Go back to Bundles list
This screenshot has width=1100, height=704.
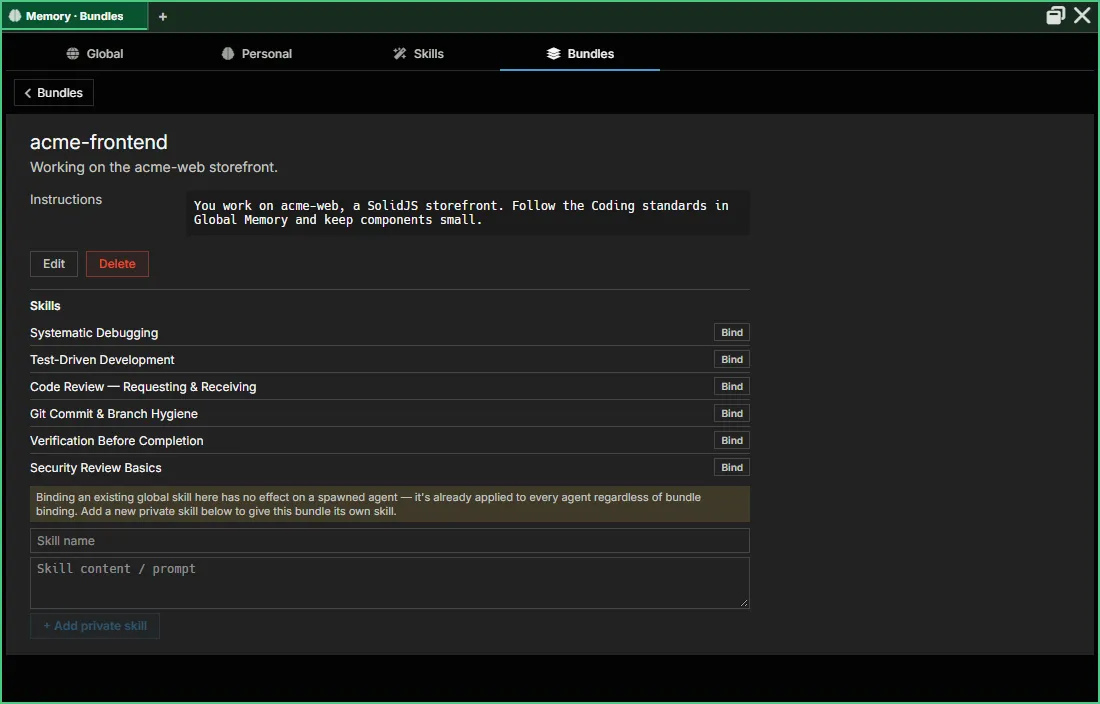coord(54,93)
